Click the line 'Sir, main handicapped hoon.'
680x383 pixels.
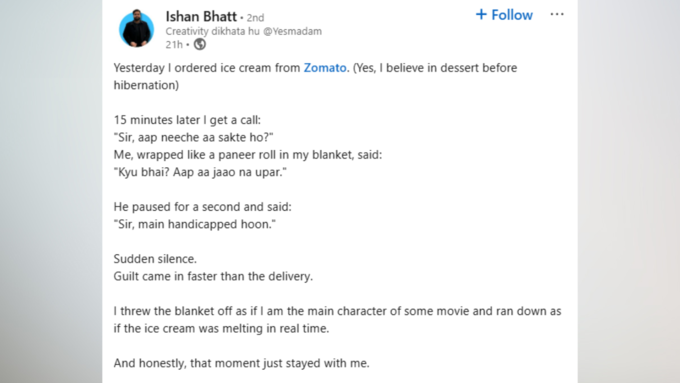click(195, 224)
